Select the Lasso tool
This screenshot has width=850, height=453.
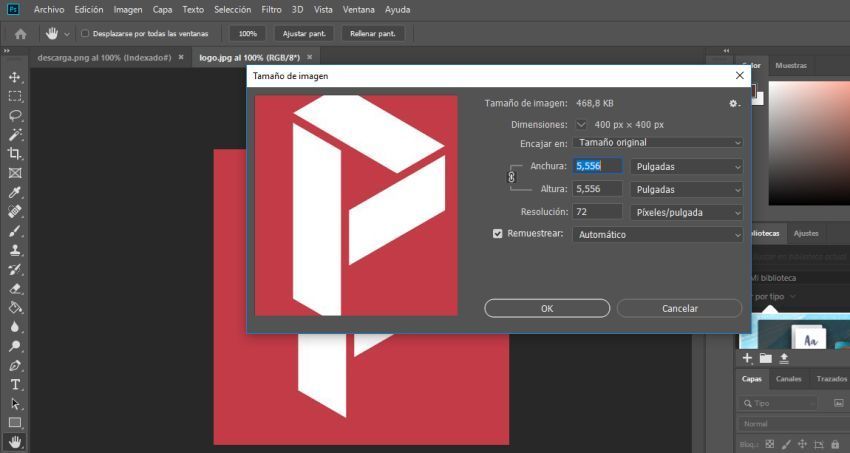(x=15, y=115)
